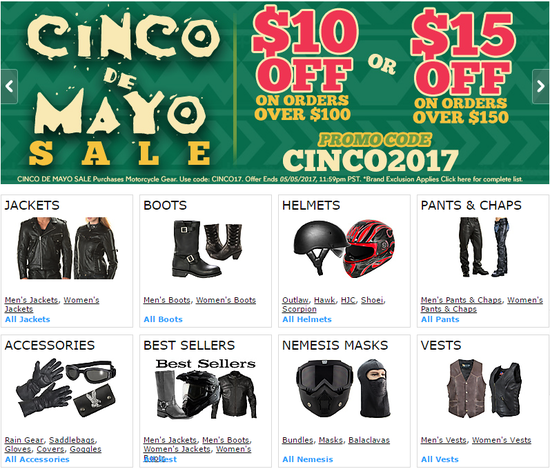The height and width of the screenshot is (469, 550).
Task: Click the Cinco de Mayo Sale banner
Action: 275,93
